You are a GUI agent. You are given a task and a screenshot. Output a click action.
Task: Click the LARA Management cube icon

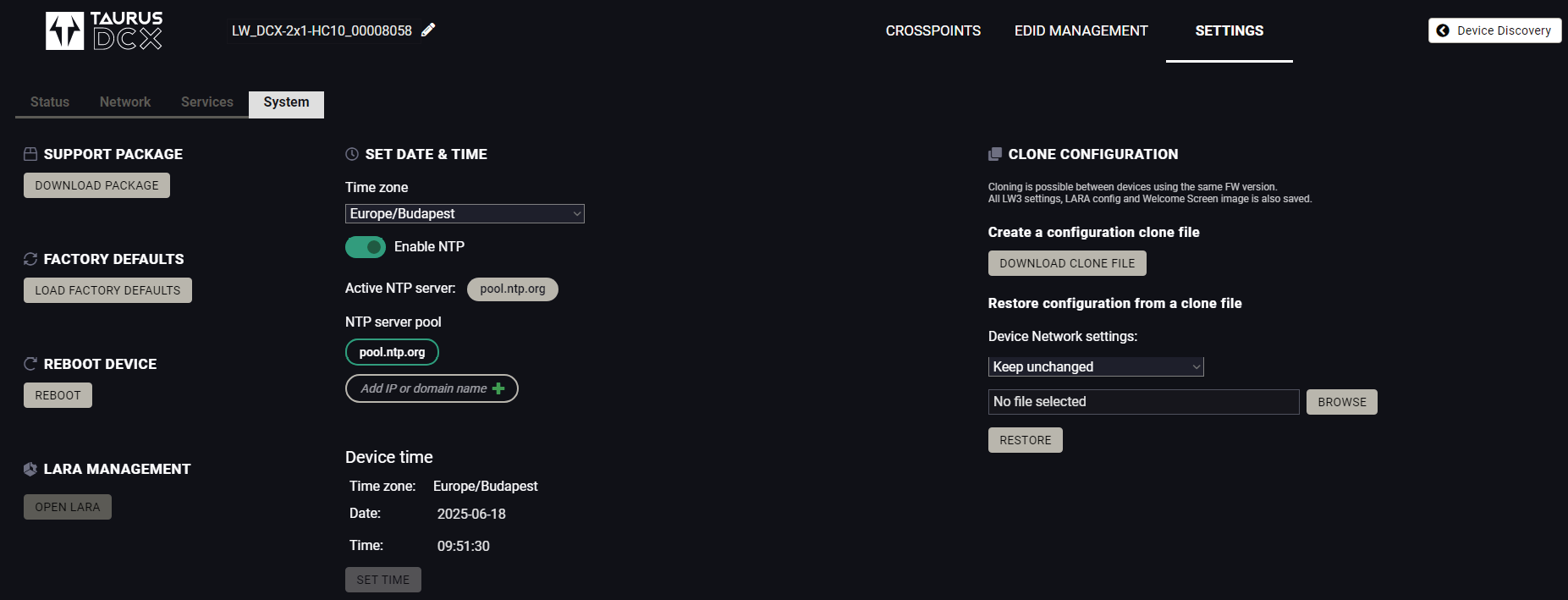[30, 469]
